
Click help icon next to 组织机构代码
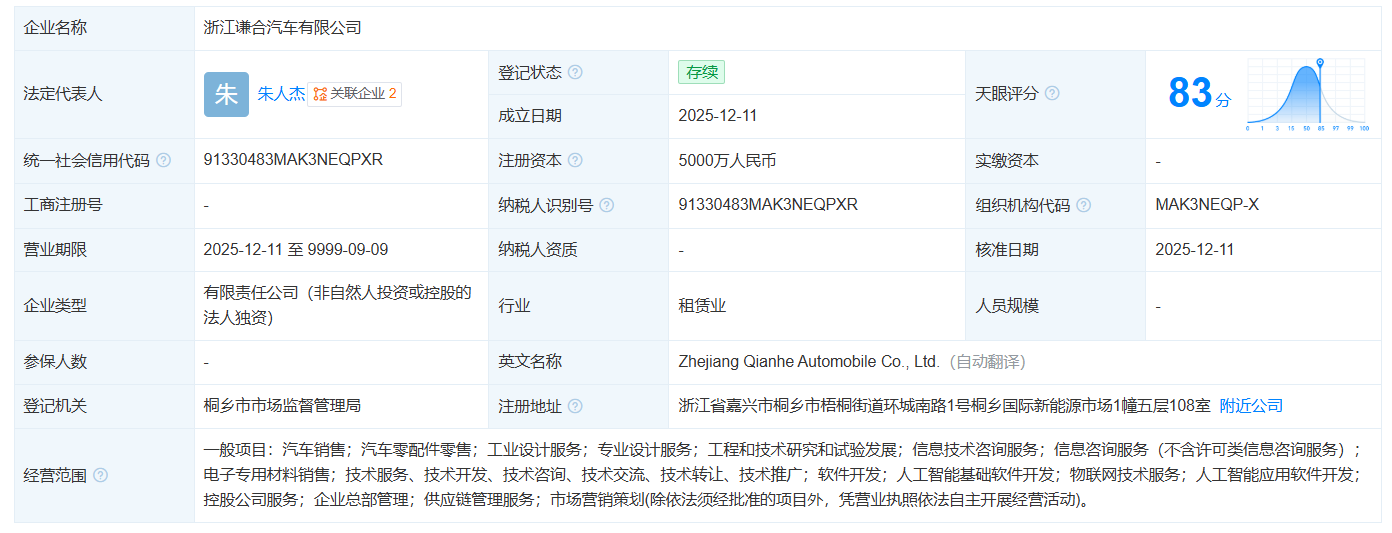coord(1083,206)
